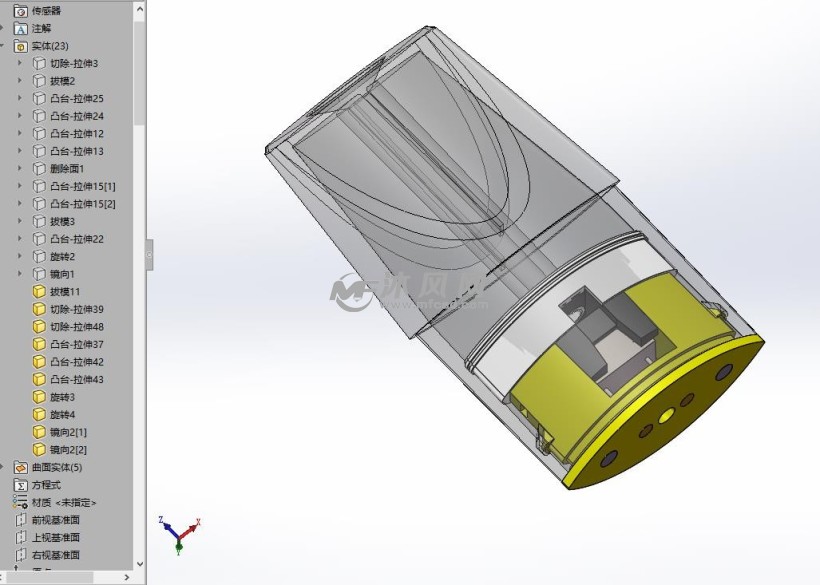
Task: Select the 凸台-拉伸43 tree item
Action: pos(77,380)
